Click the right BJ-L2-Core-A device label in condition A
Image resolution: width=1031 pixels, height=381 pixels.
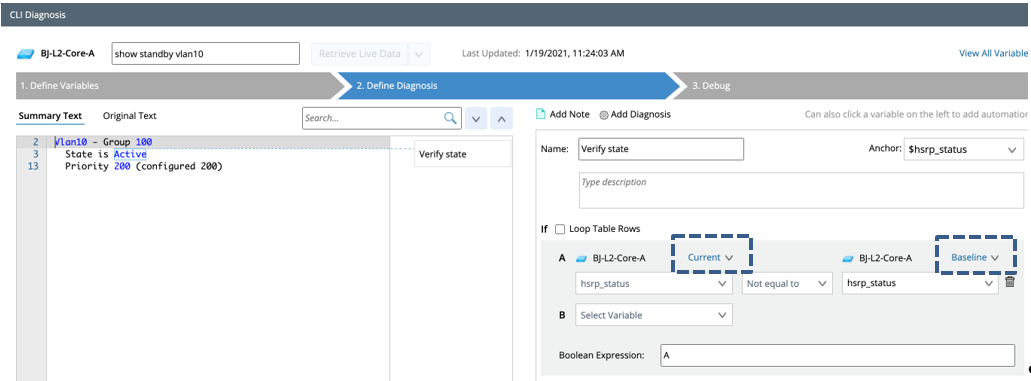pyautogui.click(x=885, y=258)
